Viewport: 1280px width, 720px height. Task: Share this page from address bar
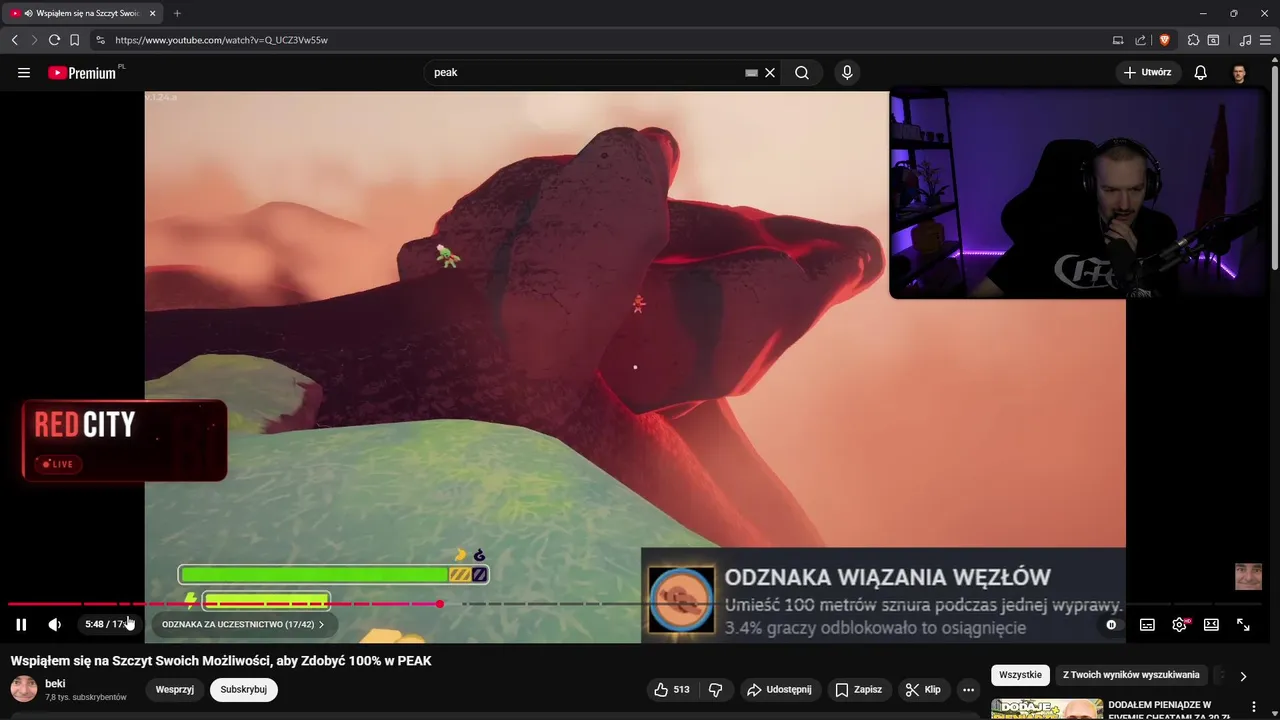click(1140, 40)
